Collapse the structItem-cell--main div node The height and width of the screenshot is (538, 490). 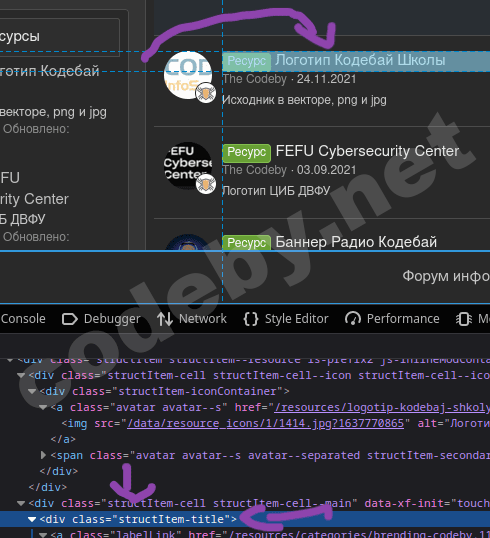(x=21, y=503)
